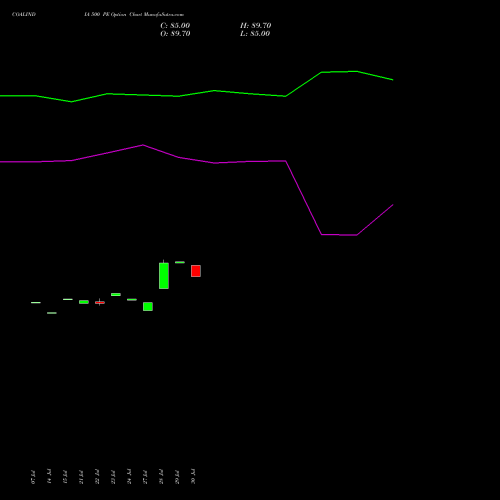This screenshot has width=500, height=500.
Task: Click the COALIND symbol label
Action: 24,14
